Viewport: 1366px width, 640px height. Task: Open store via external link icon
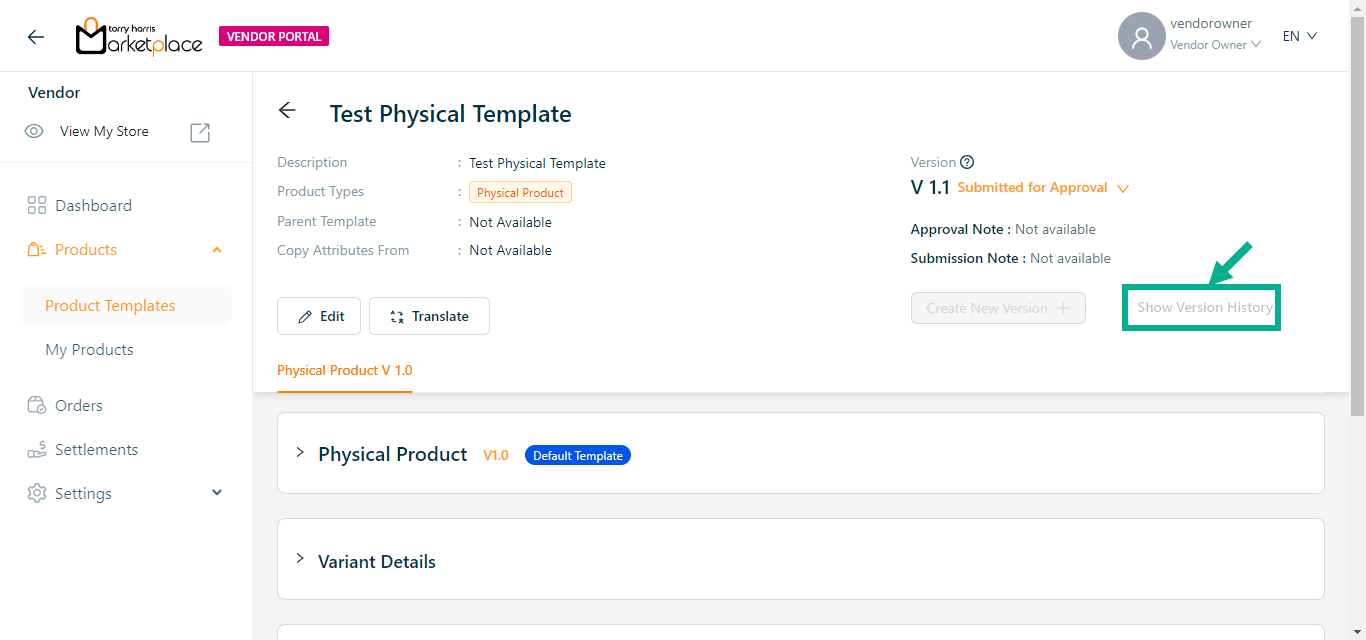click(x=200, y=132)
